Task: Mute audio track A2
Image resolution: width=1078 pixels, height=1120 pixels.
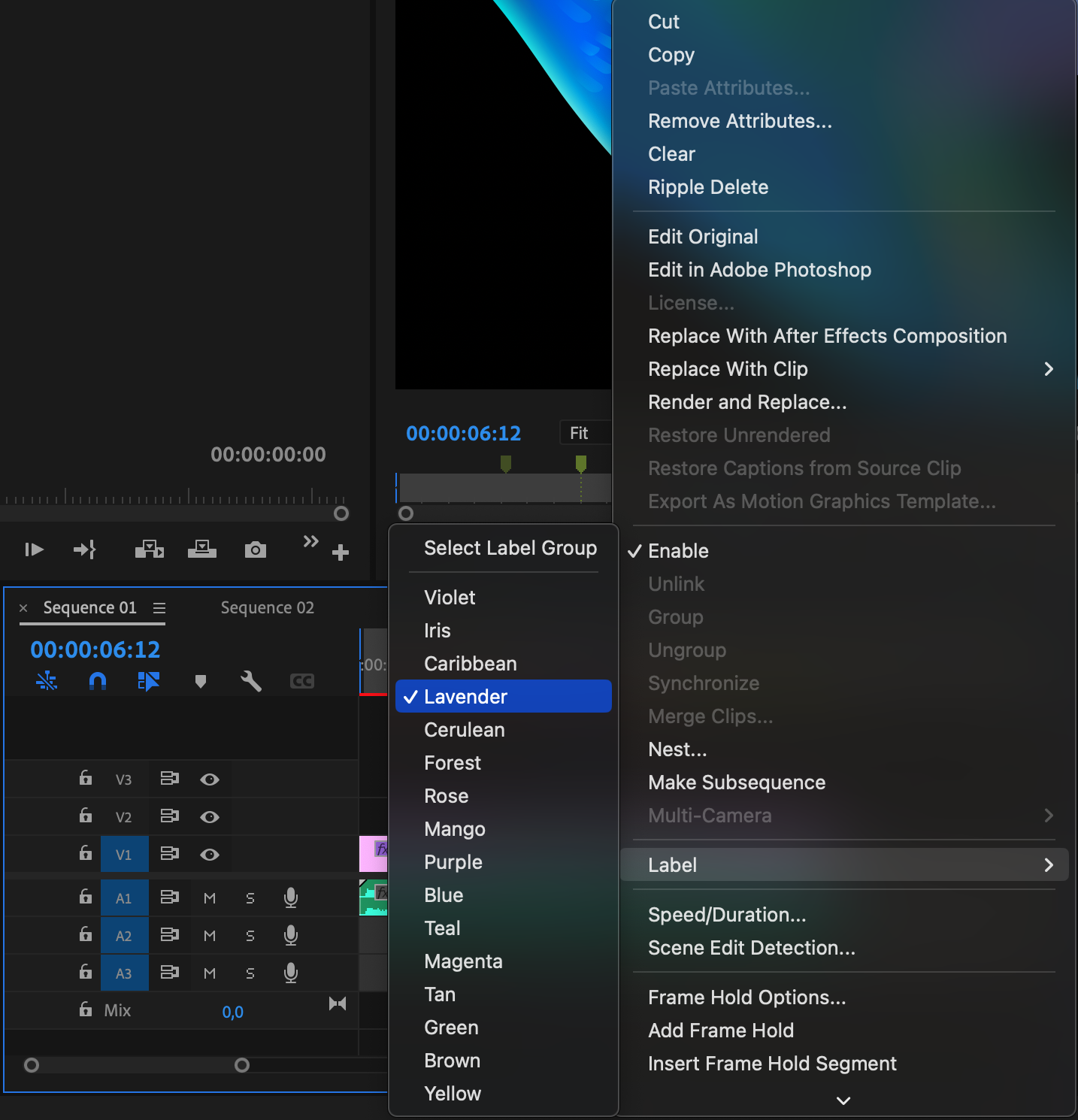Action: click(x=210, y=936)
